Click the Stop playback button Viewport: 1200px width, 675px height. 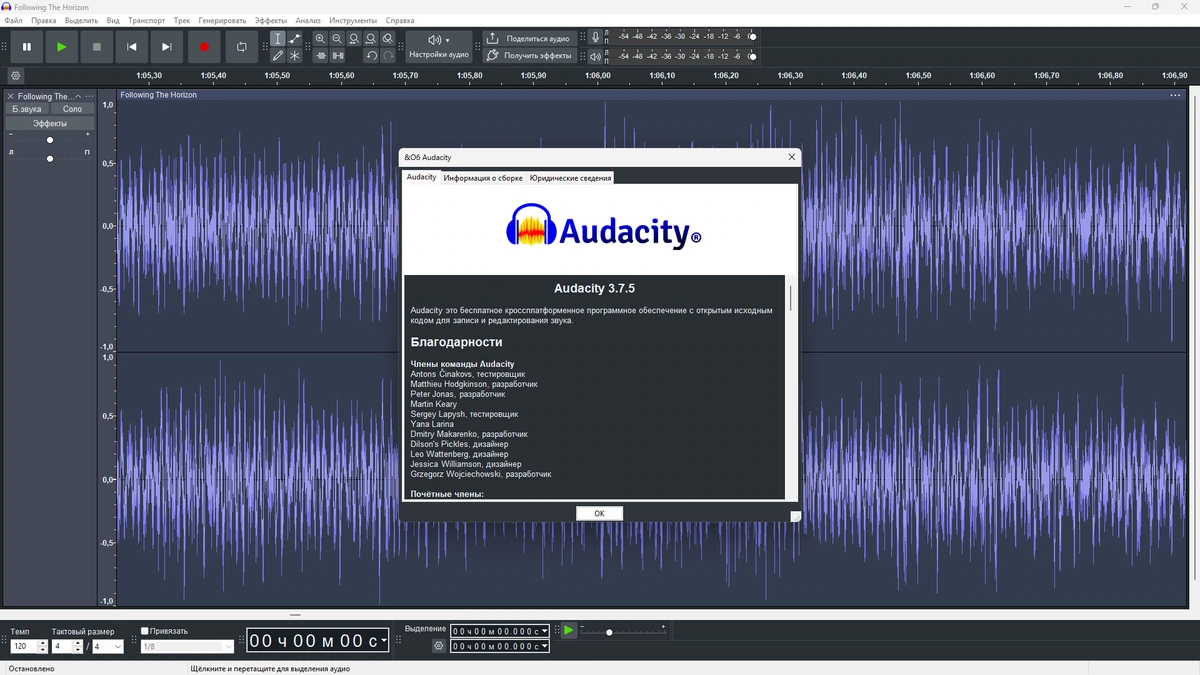[97, 47]
